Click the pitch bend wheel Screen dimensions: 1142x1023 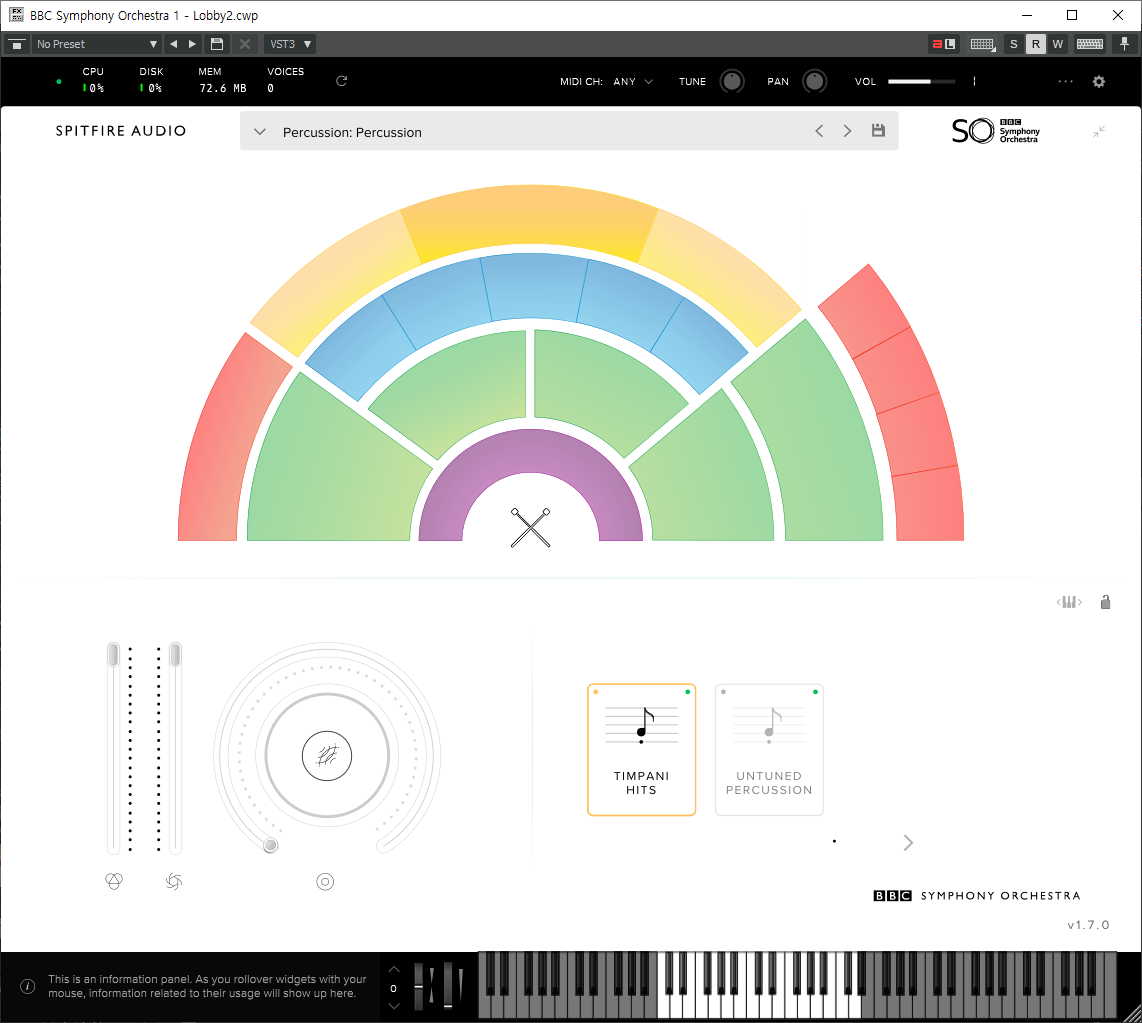point(419,987)
